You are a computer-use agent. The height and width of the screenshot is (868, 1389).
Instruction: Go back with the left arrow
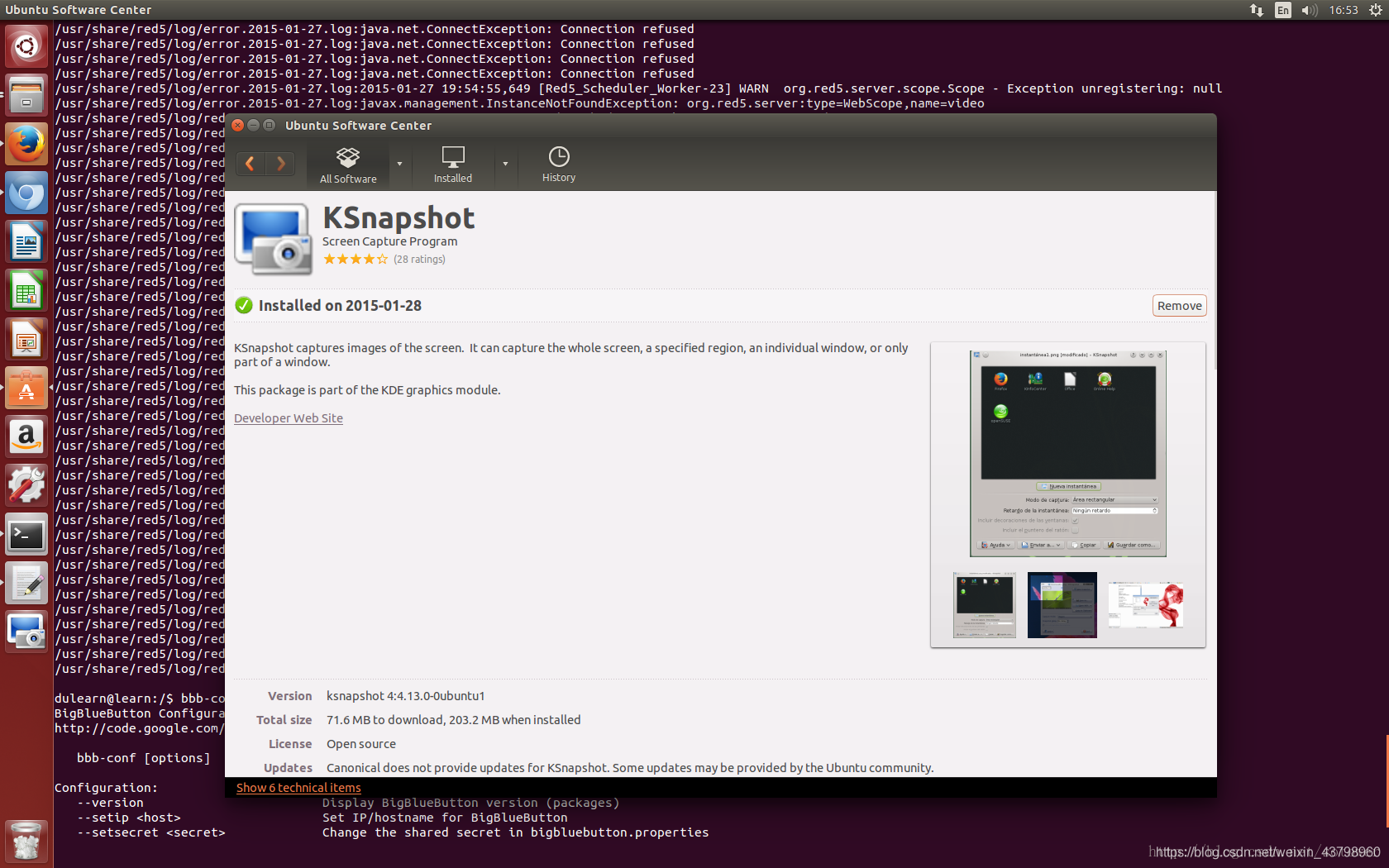click(251, 164)
